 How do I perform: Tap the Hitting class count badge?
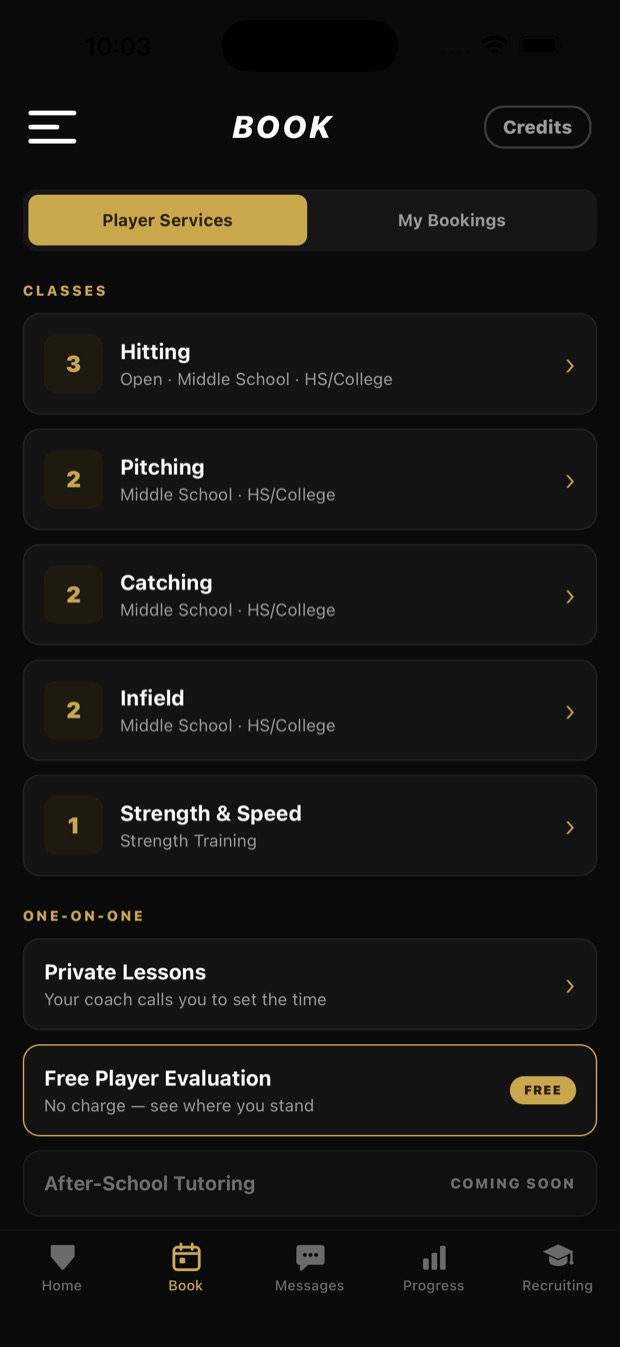pos(73,364)
